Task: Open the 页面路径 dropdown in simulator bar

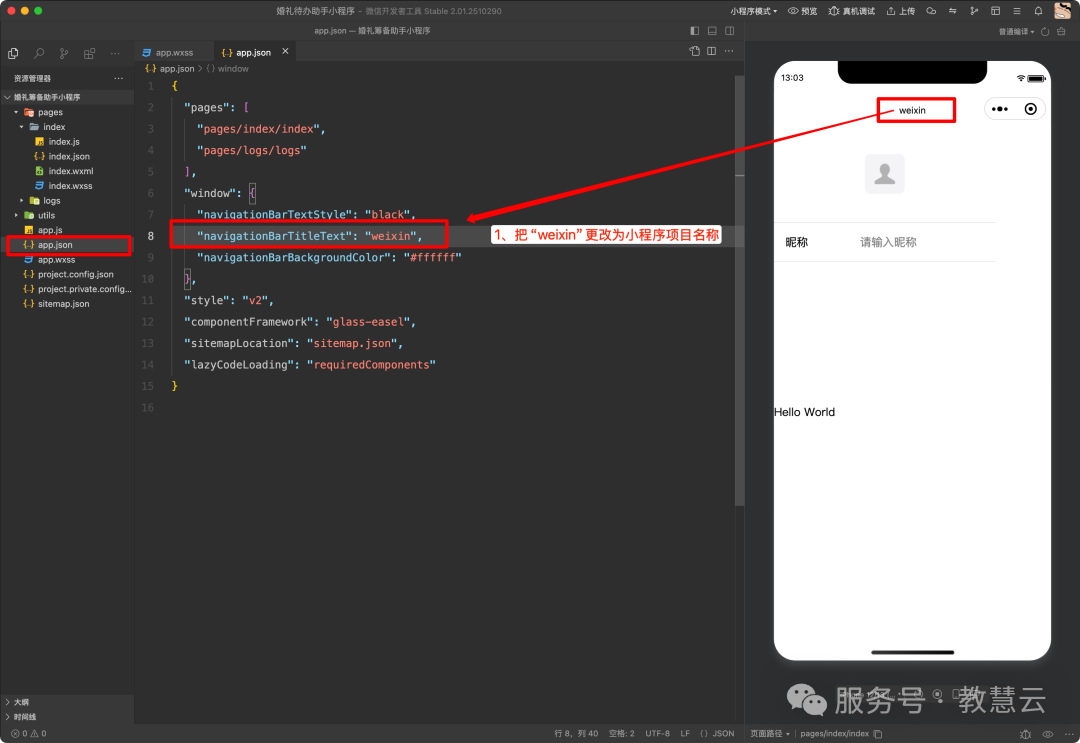Action: coord(769,734)
